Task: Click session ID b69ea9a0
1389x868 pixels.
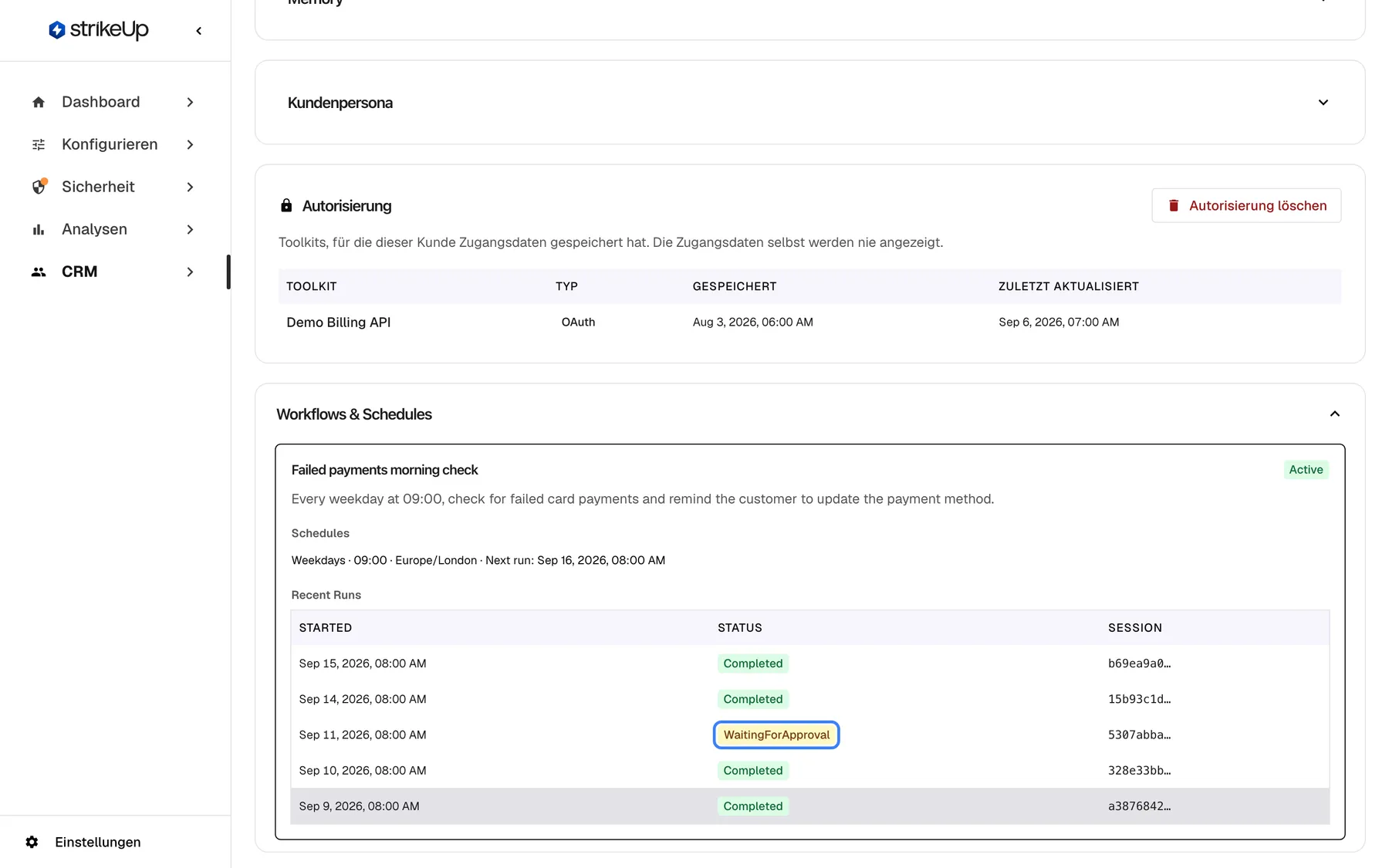Action: (1139, 664)
